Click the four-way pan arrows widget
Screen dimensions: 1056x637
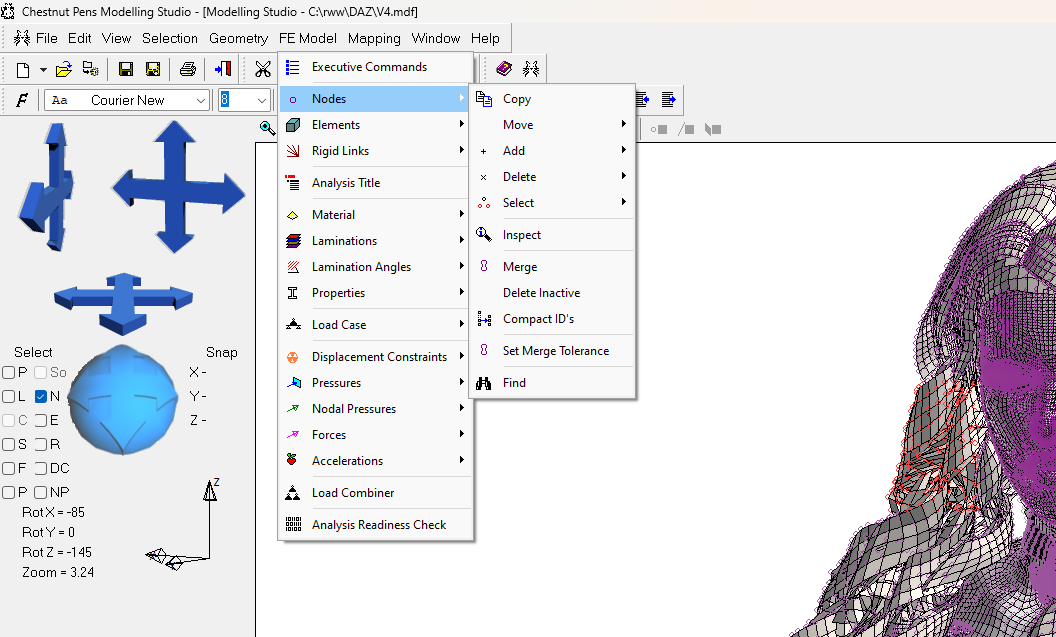[x=178, y=188]
